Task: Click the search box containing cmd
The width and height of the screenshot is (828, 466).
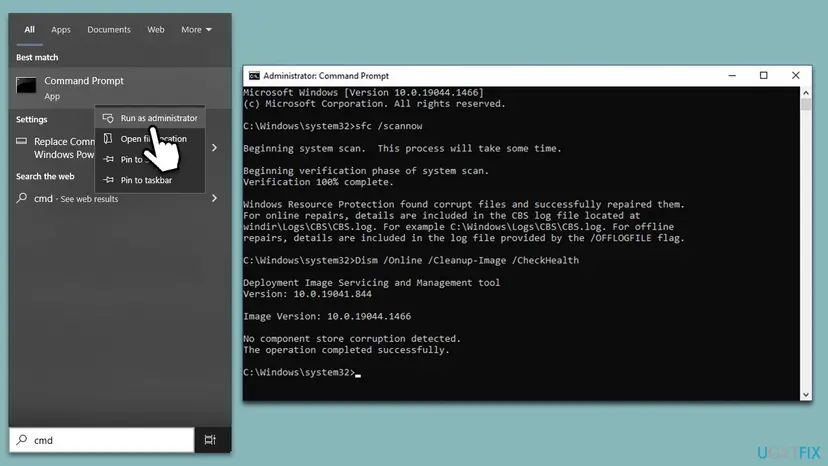Action: coord(102,440)
